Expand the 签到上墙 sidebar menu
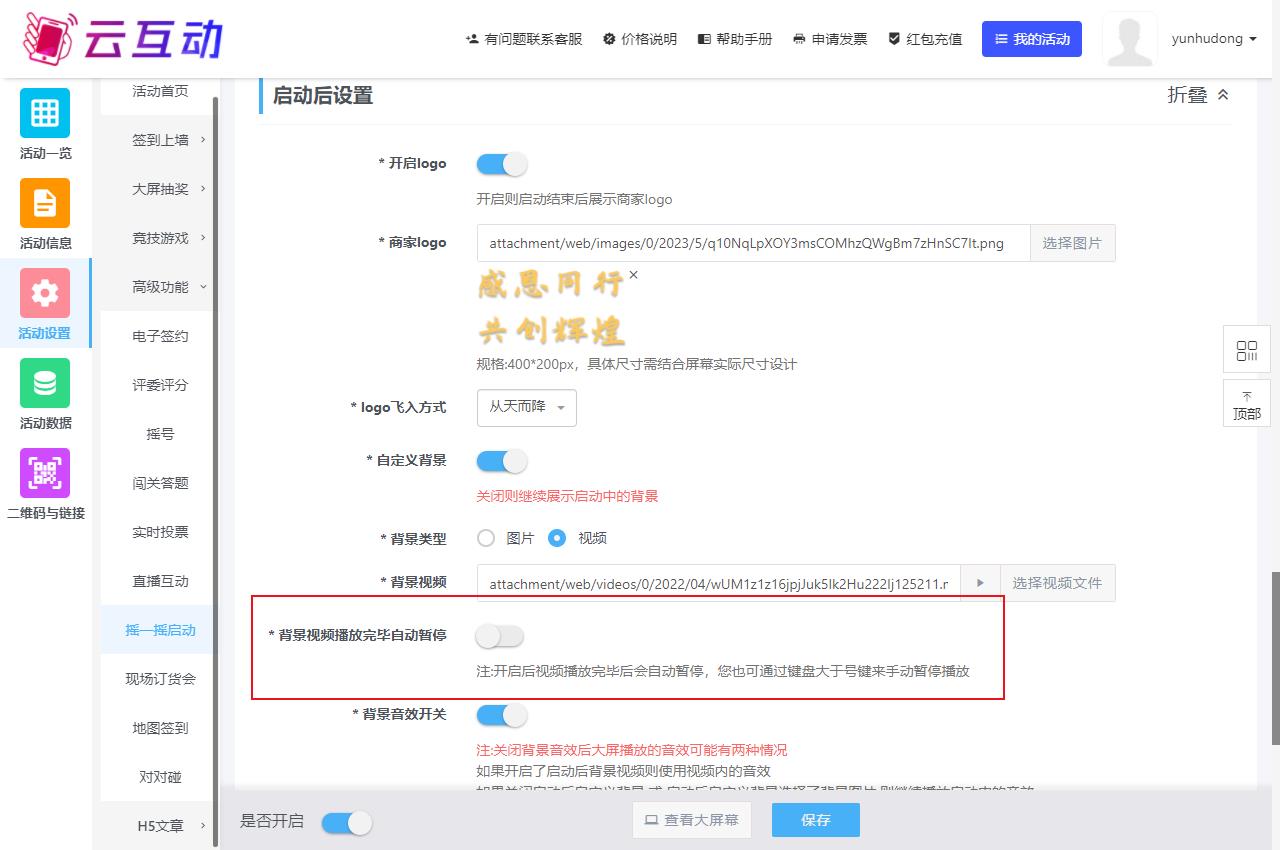 tap(160, 140)
